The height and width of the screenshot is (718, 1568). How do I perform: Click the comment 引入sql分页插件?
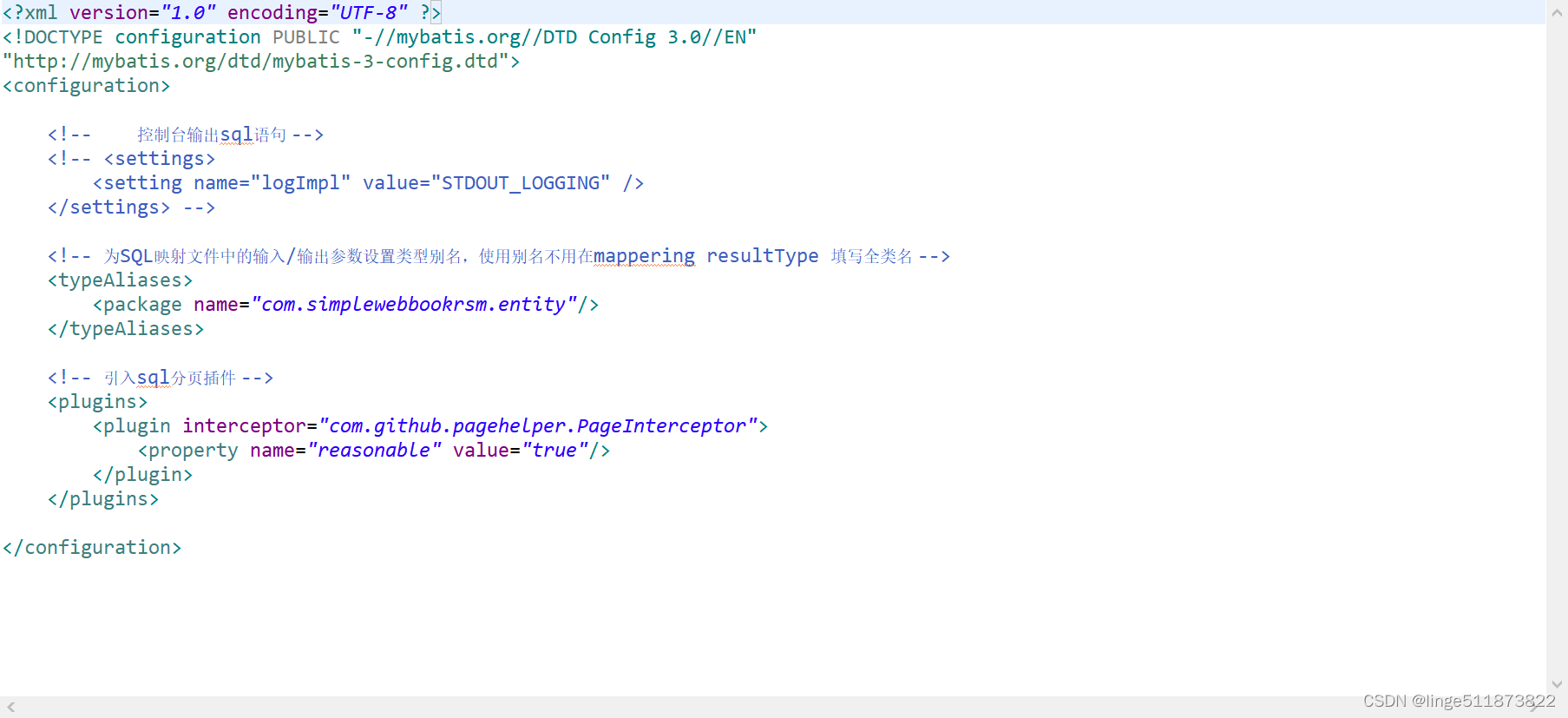(x=161, y=378)
